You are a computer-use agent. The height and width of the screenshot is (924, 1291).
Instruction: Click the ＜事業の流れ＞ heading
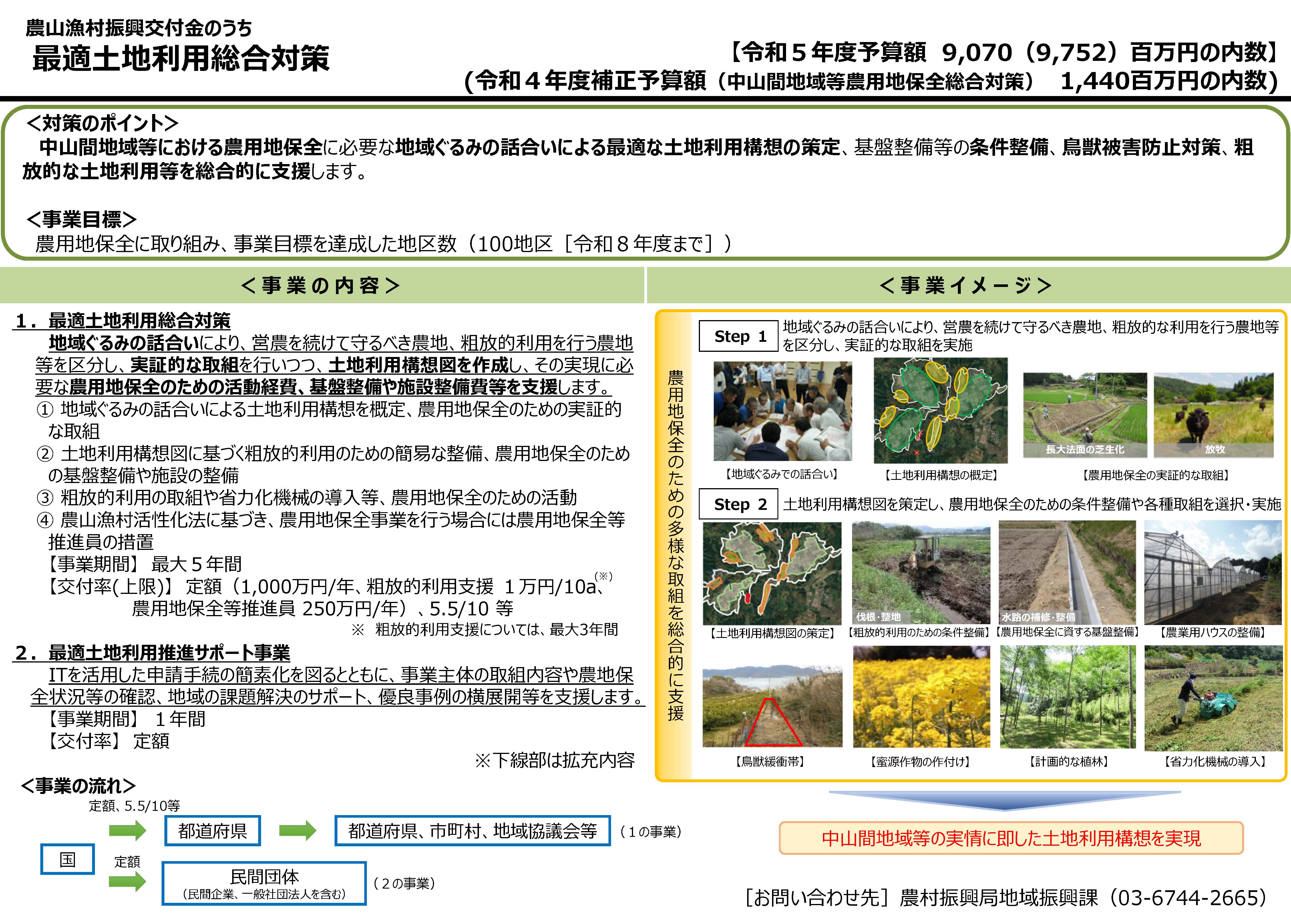click(78, 786)
